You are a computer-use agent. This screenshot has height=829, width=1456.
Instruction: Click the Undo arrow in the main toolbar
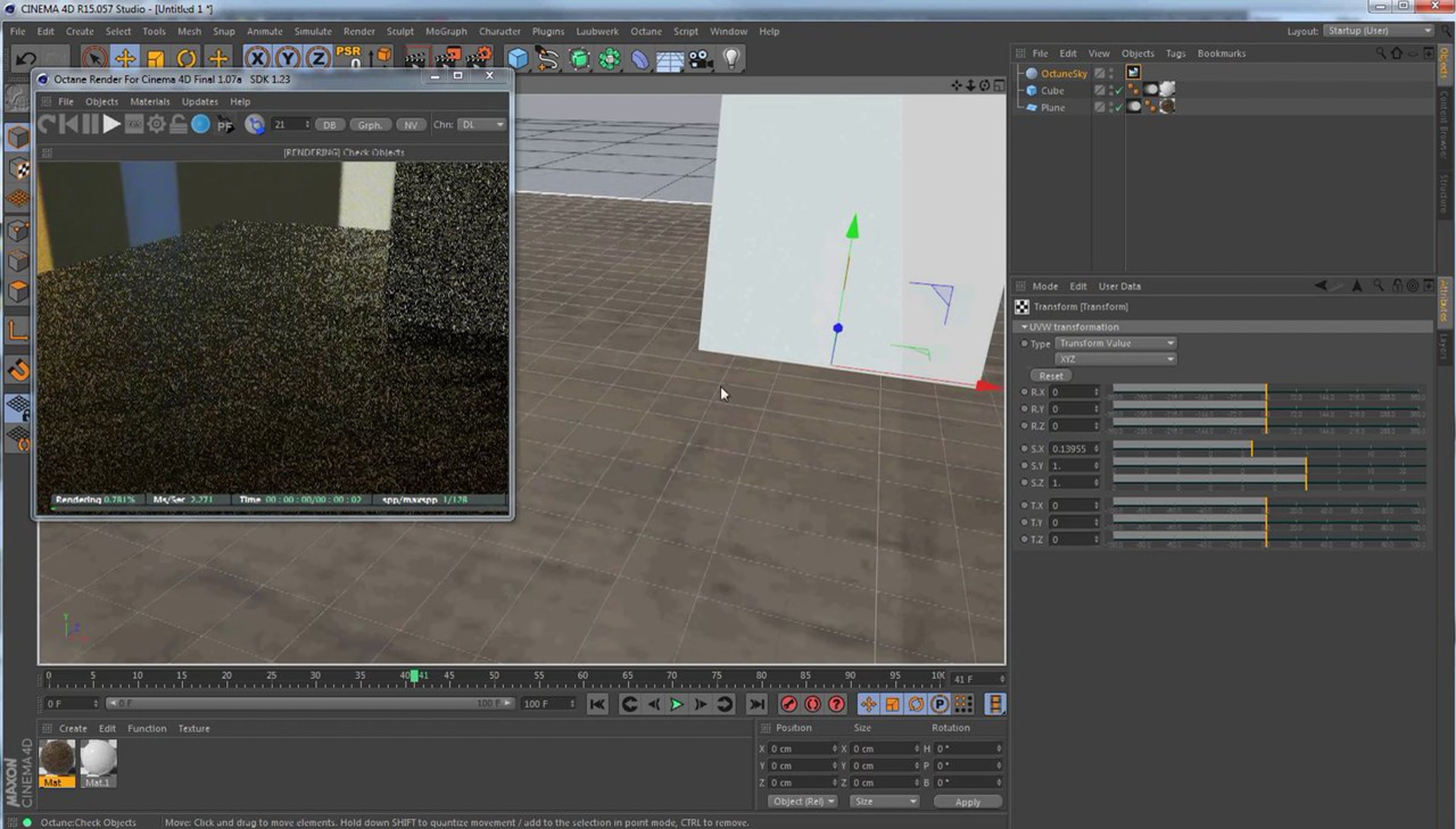[25, 59]
